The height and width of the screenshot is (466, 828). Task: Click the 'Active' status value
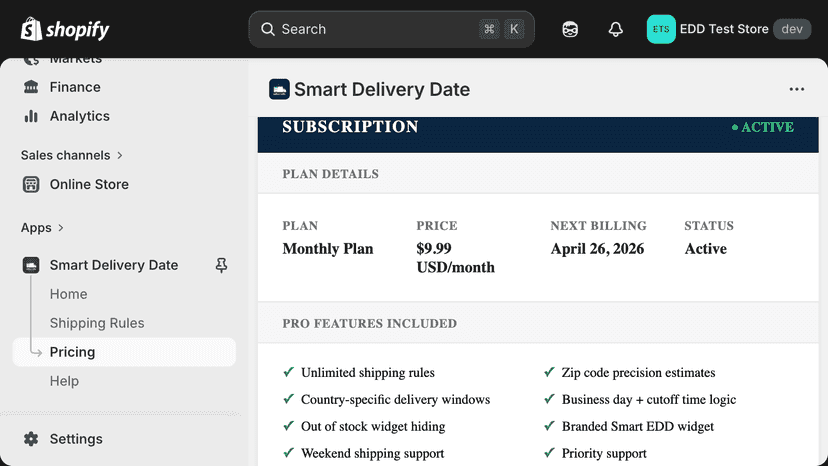pos(705,249)
